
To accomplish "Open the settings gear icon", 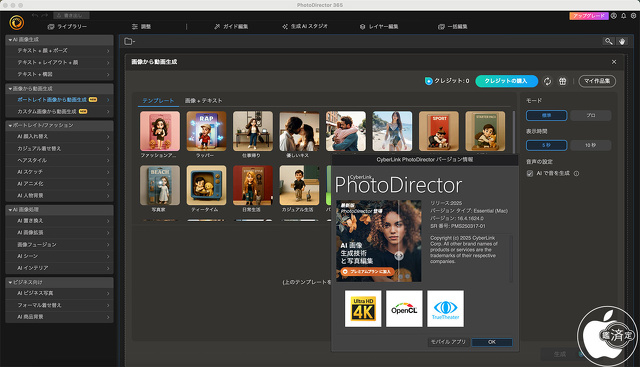I will click(x=633, y=16).
